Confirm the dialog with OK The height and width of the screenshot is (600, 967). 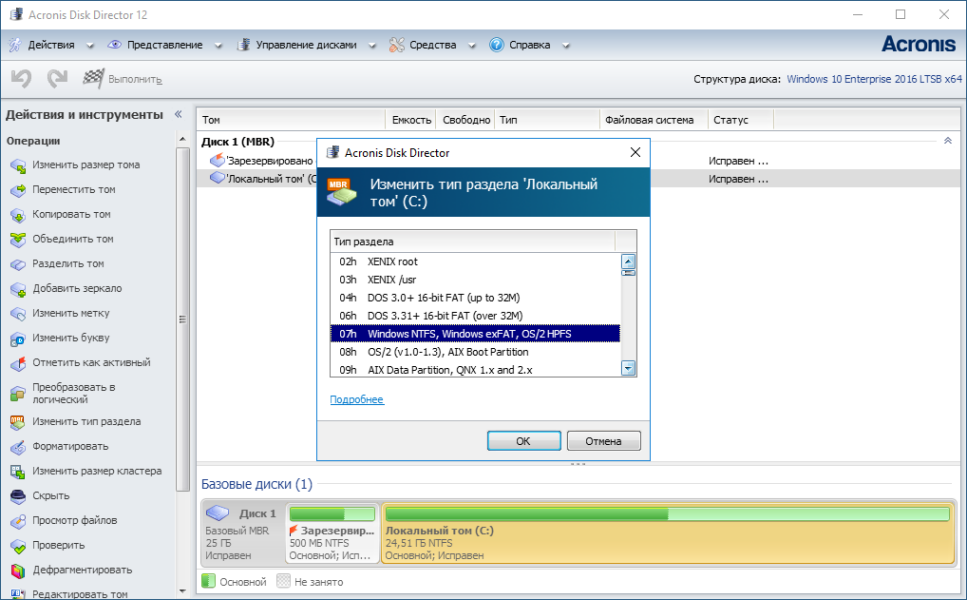click(x=524, y=441)
